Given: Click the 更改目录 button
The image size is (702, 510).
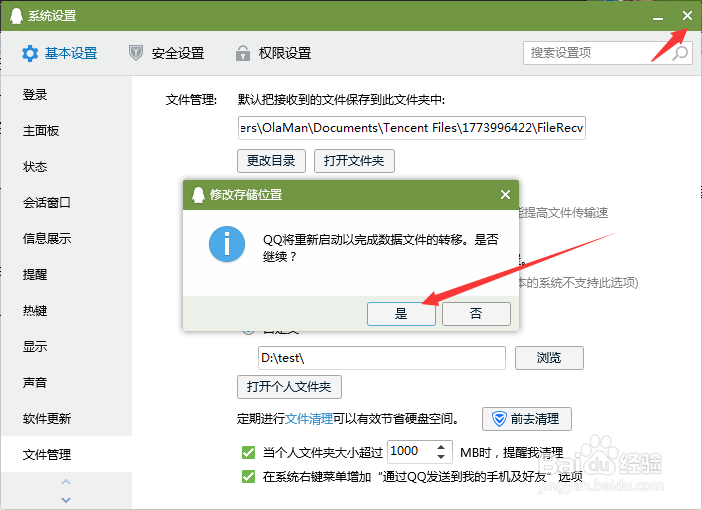Looking at the screenshot, I should pos(271,161).
